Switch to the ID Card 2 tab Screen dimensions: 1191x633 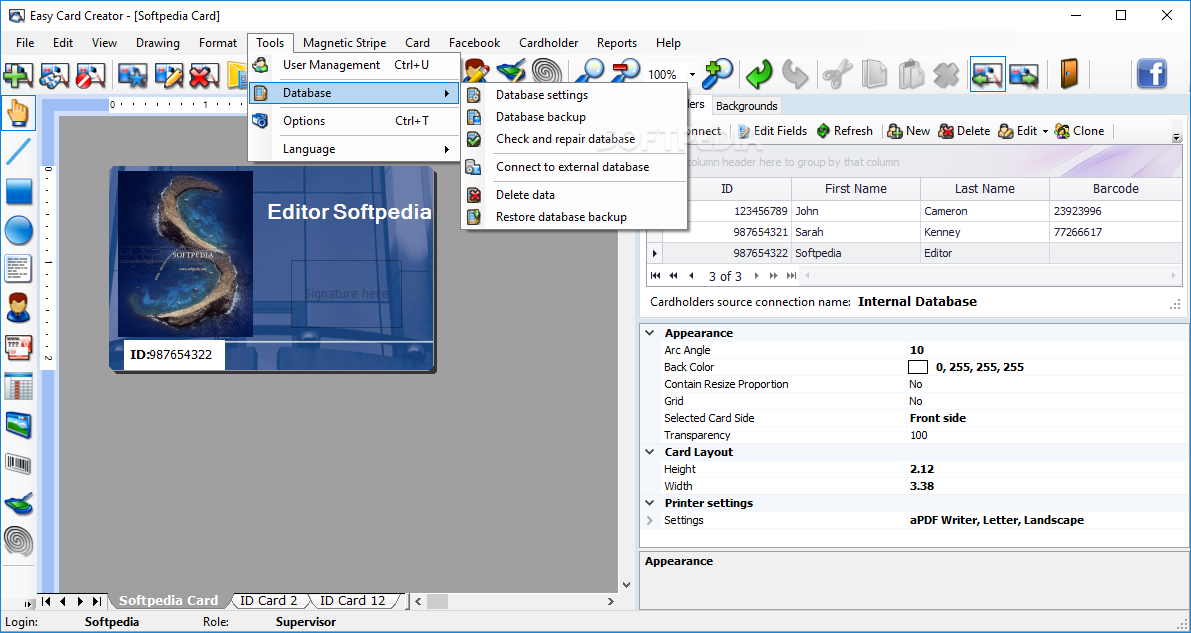tap(269, 600)
